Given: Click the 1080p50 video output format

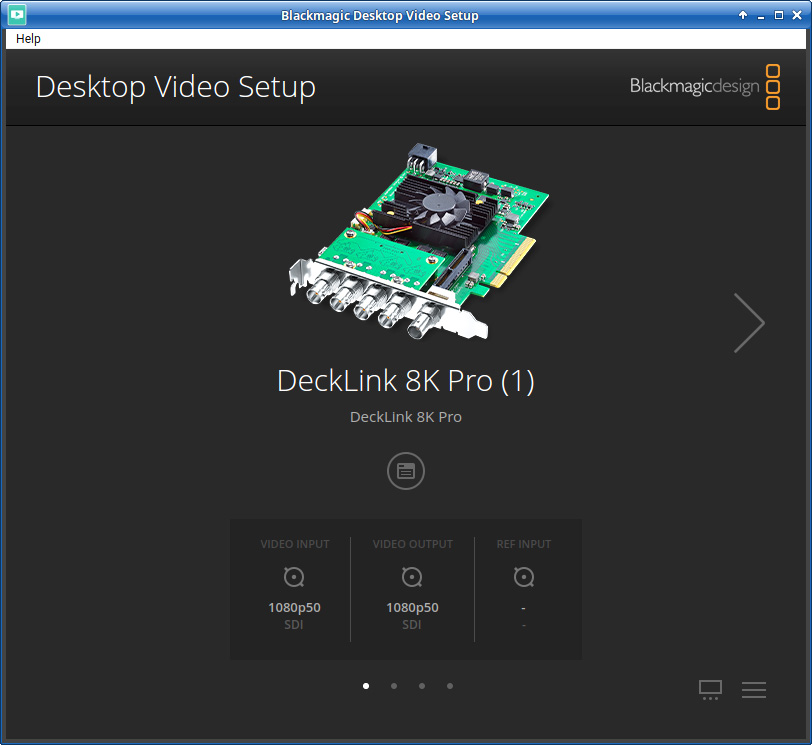Looking at the screenshot, I should click(x=412, y=607).
